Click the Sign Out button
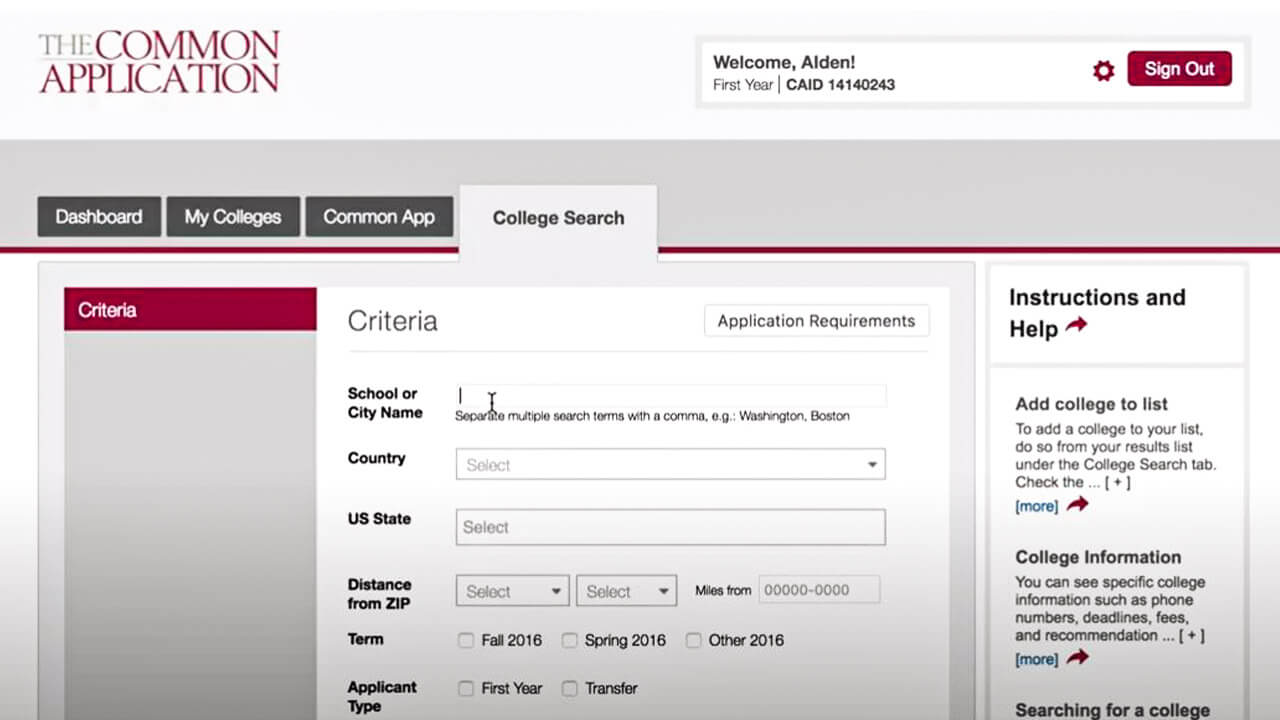 click(x=1179, y=69)
